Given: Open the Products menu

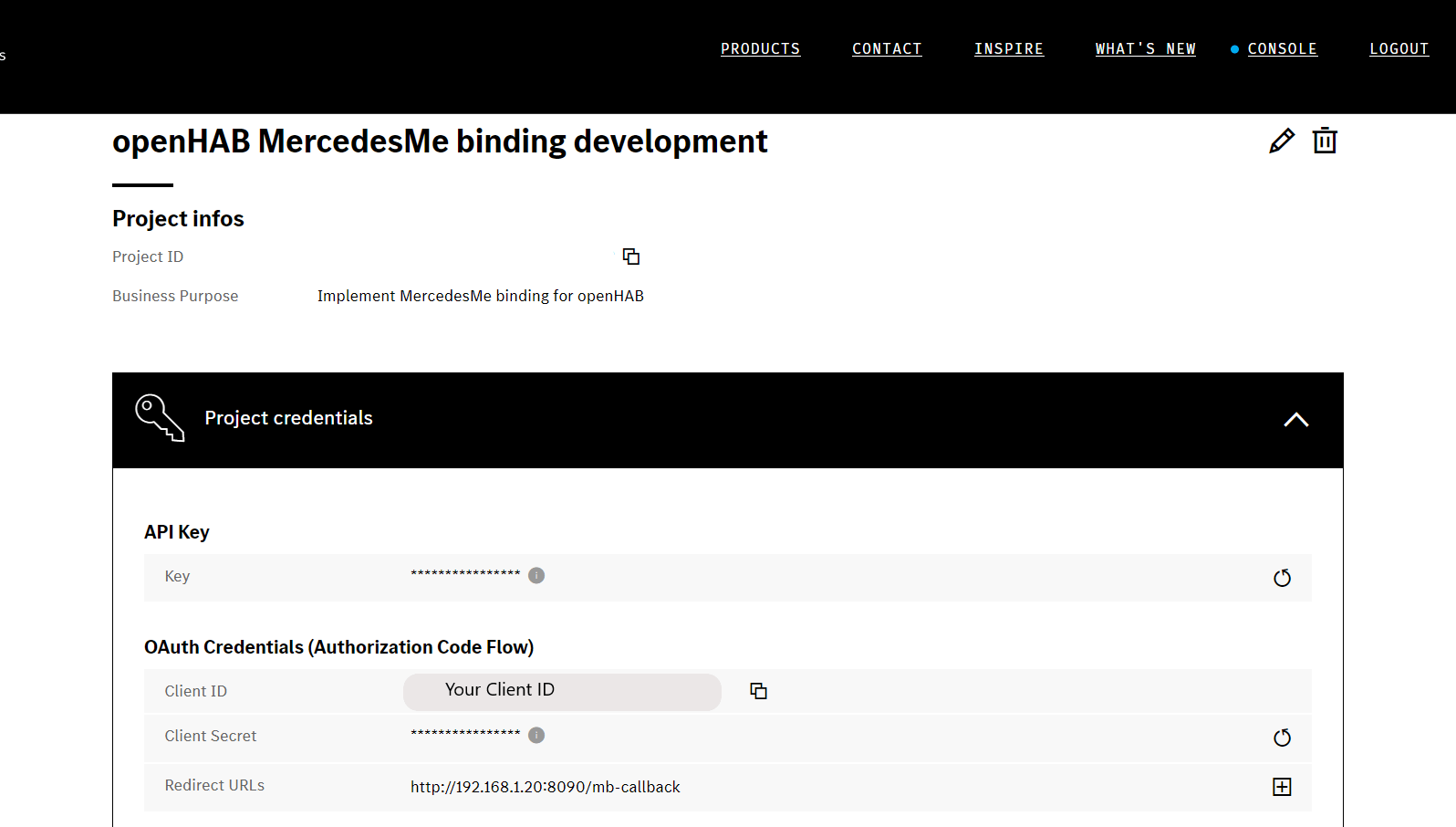Looking at the screenshot, I should (760, 49).
